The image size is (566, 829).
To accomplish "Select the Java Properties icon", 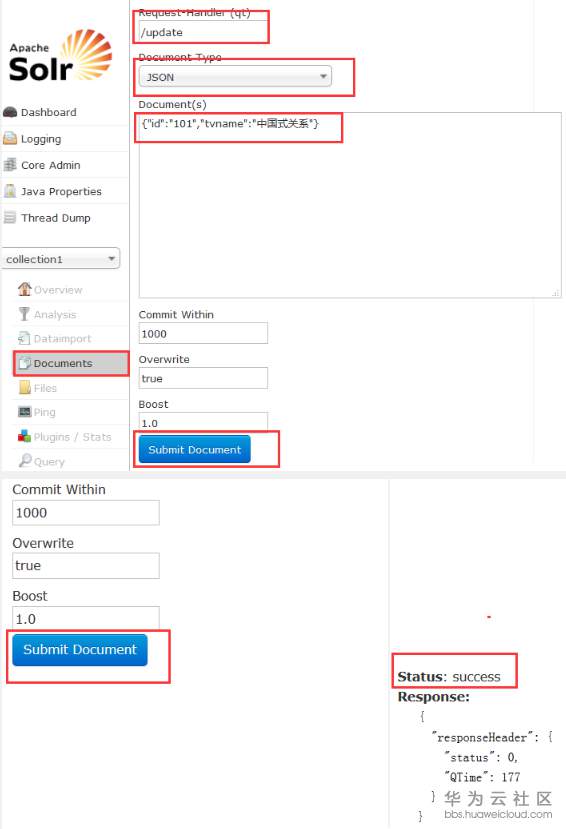I will pos(10,191).
